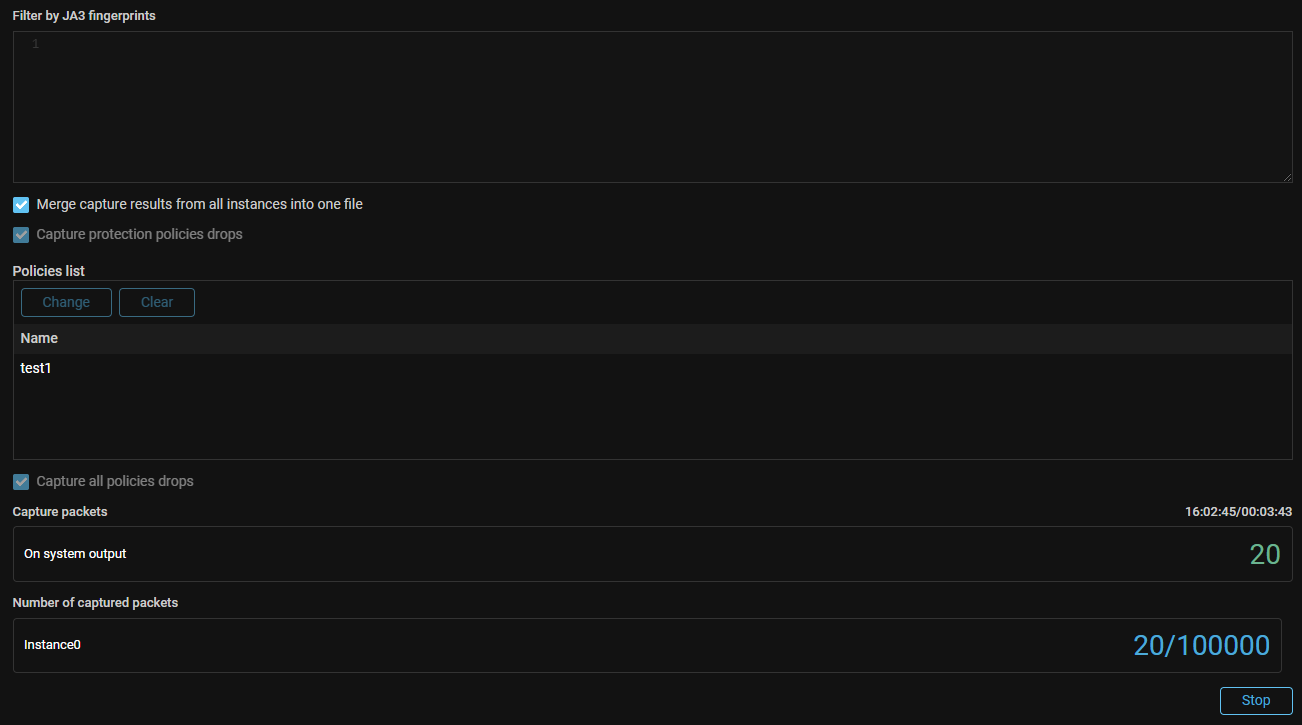Image resolution: width=1302 pixels, height=725 pixels.
Task: Click the On system output row
Action: click(x=75, y=554)
